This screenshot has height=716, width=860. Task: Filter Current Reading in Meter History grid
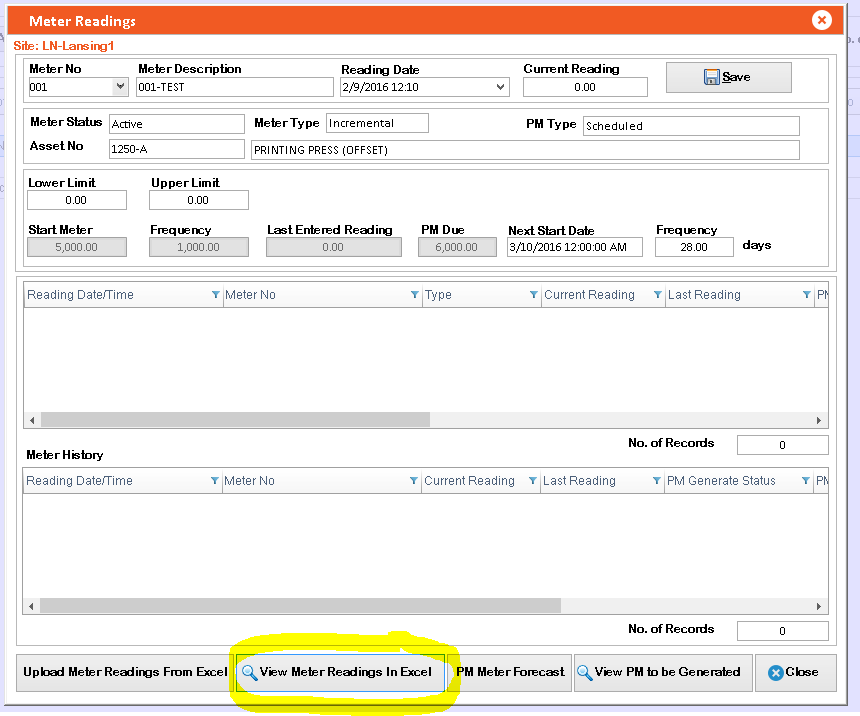click(532, 481)
